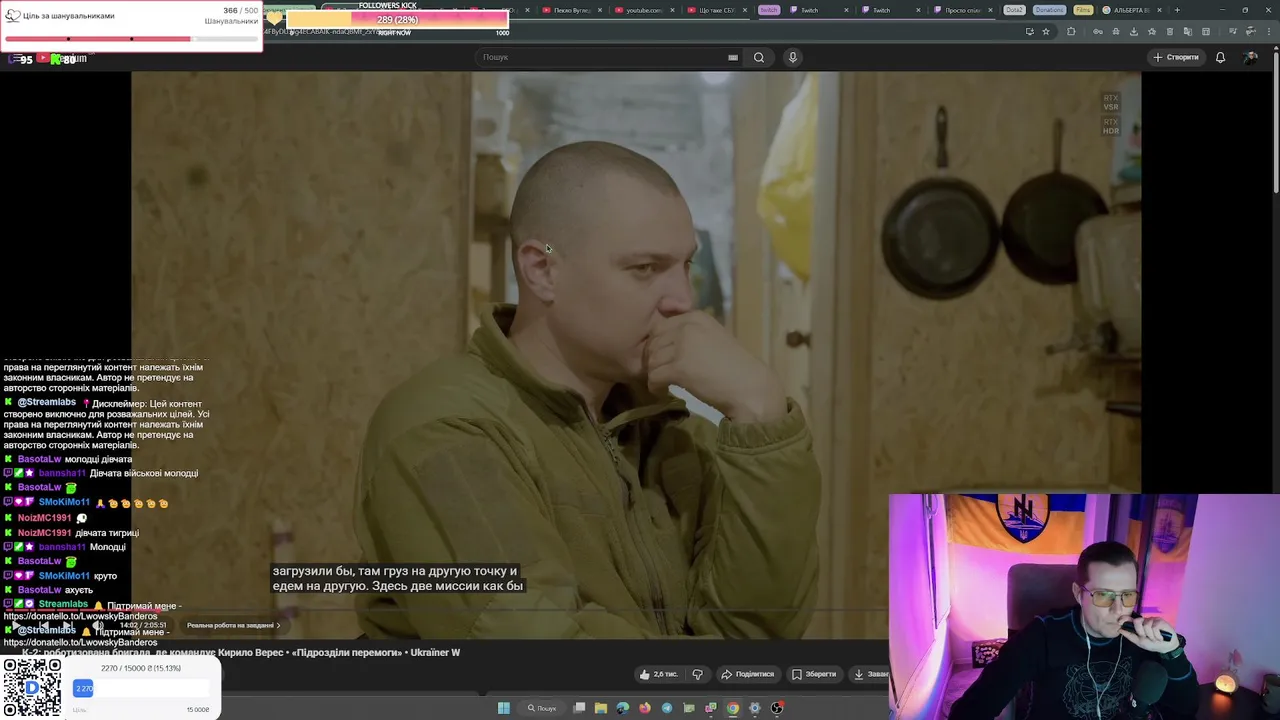Viewport: 1280px width, 720px height.
Task: Bookmark this page with star icon
Action: pyautogui.click(x=1046, y=31)
